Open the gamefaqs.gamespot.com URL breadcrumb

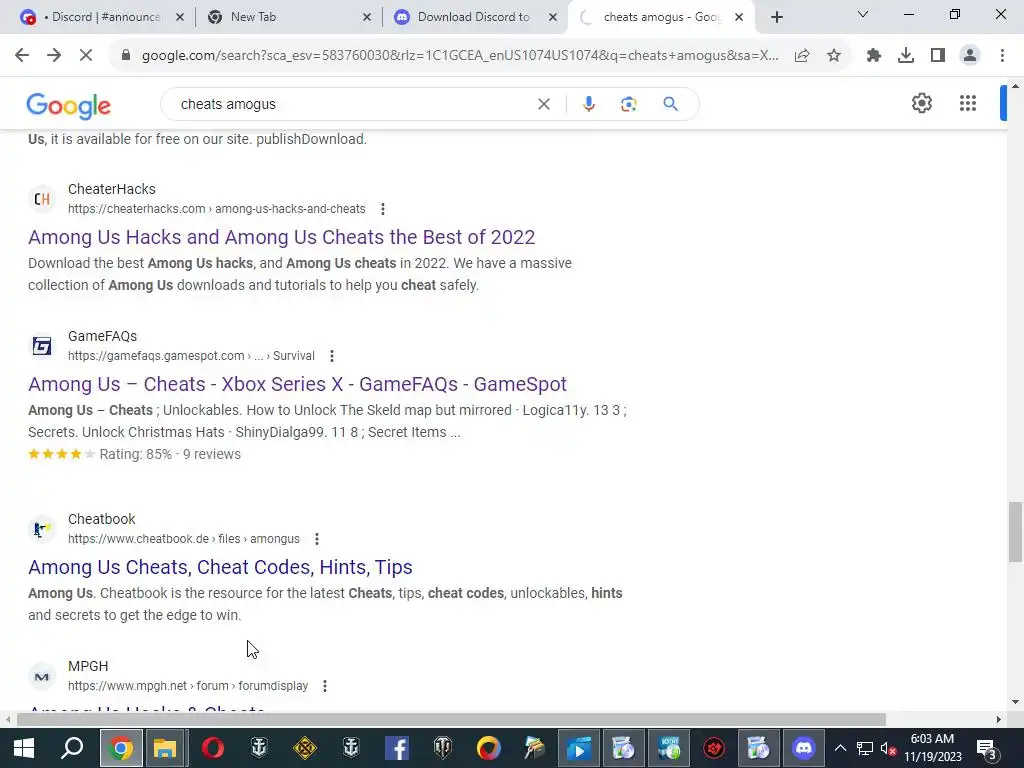click(191, 356)
